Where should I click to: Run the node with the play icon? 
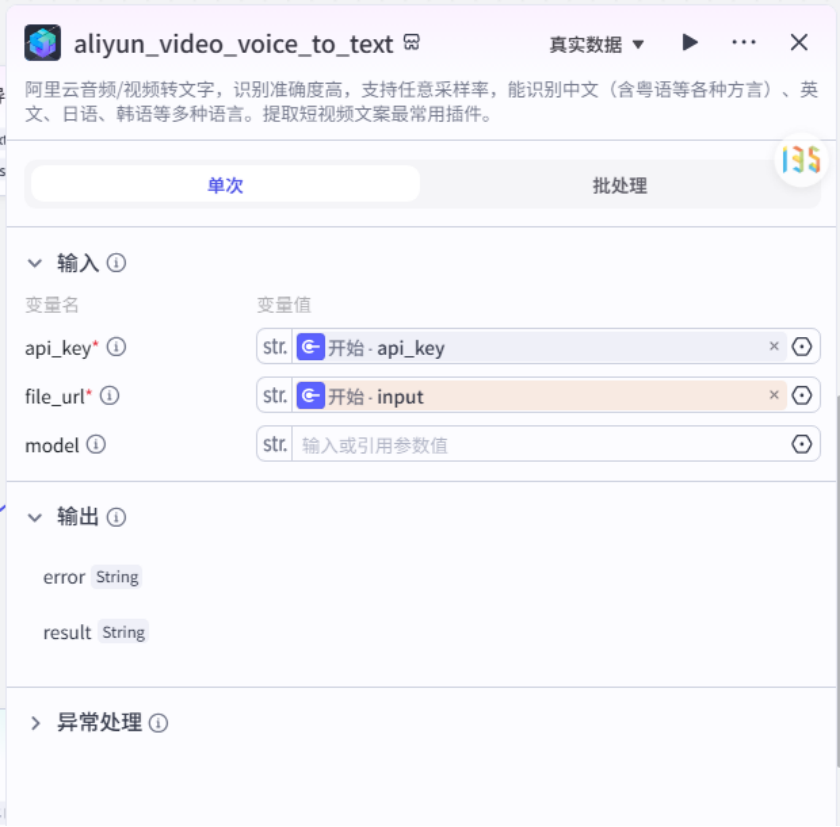click(x=689, y=42)
